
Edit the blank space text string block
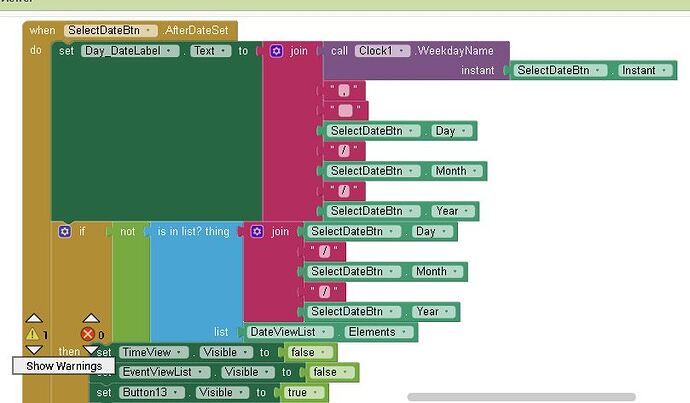click(345, 110)
